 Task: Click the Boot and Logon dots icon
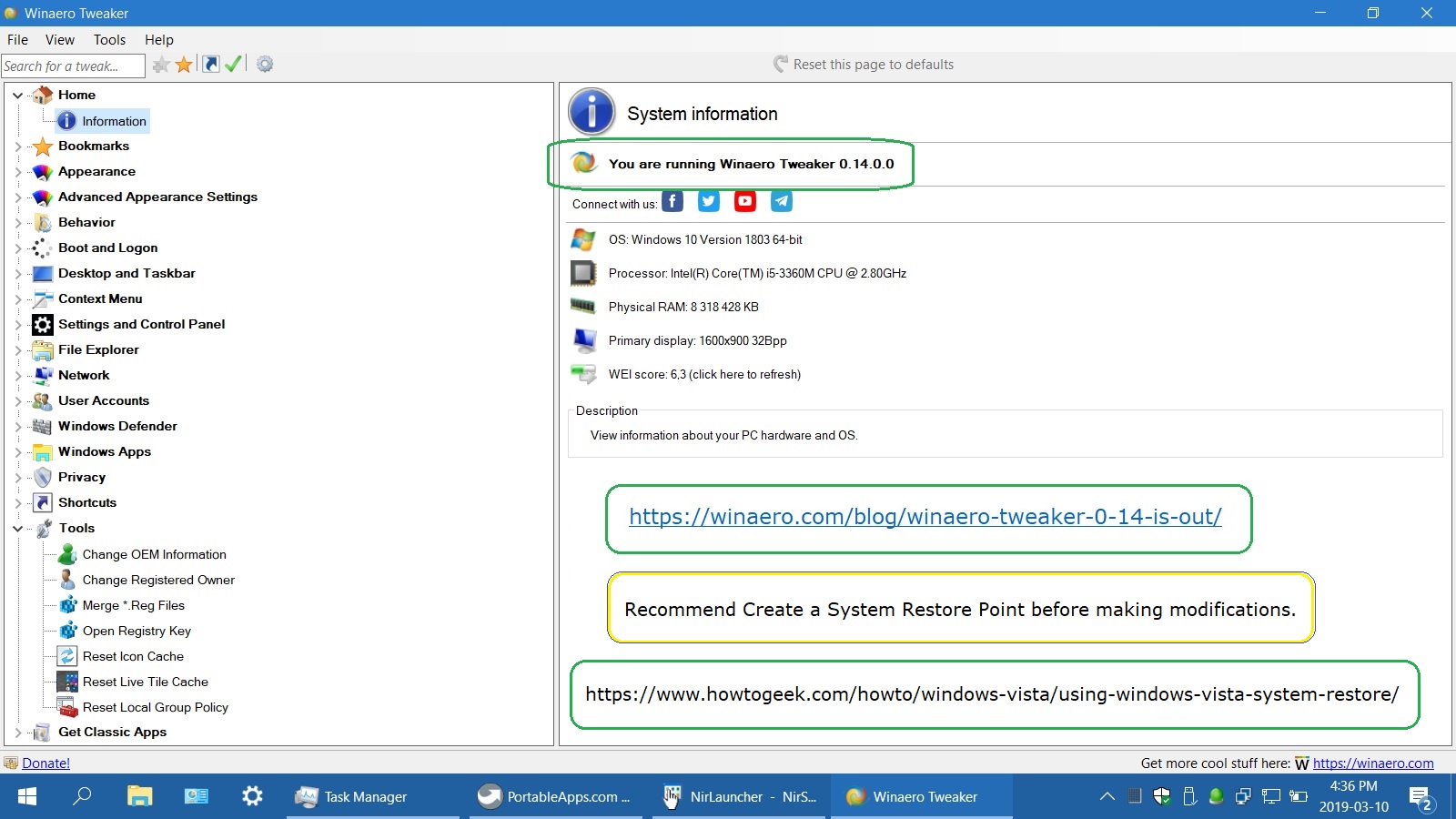[x=42, y=248]
